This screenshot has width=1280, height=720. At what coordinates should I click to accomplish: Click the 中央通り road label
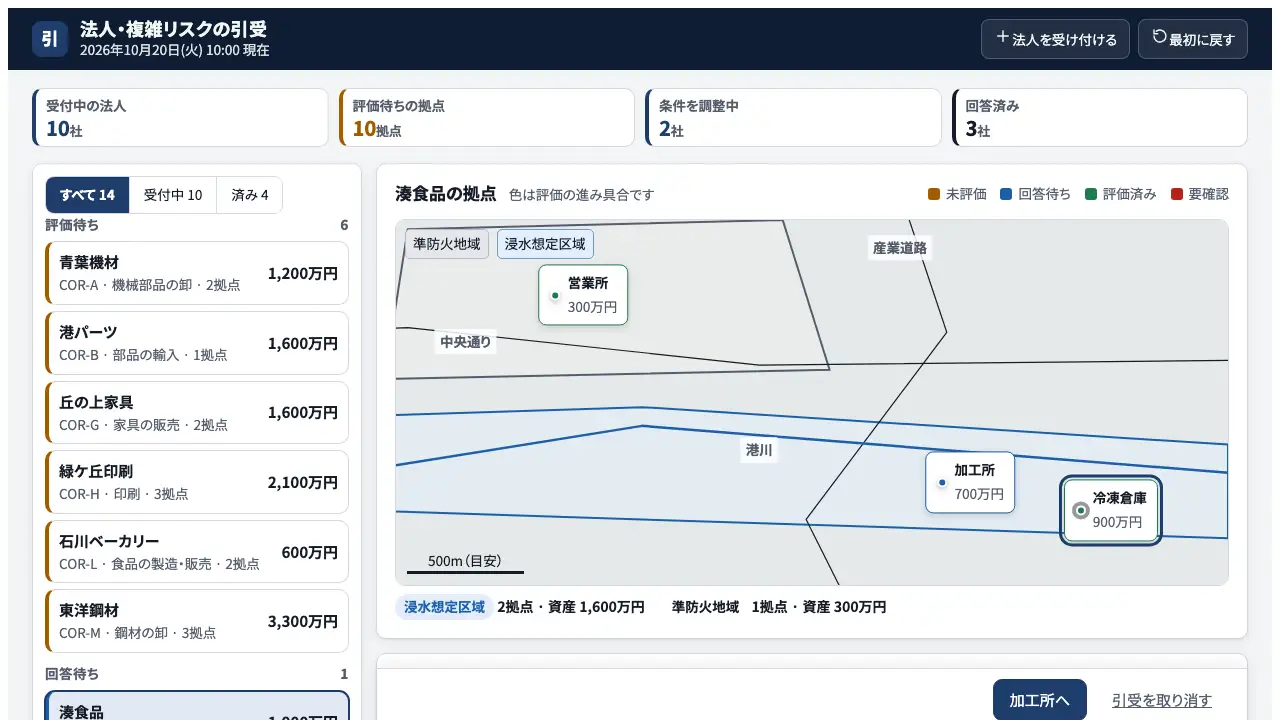coord(466,342)
